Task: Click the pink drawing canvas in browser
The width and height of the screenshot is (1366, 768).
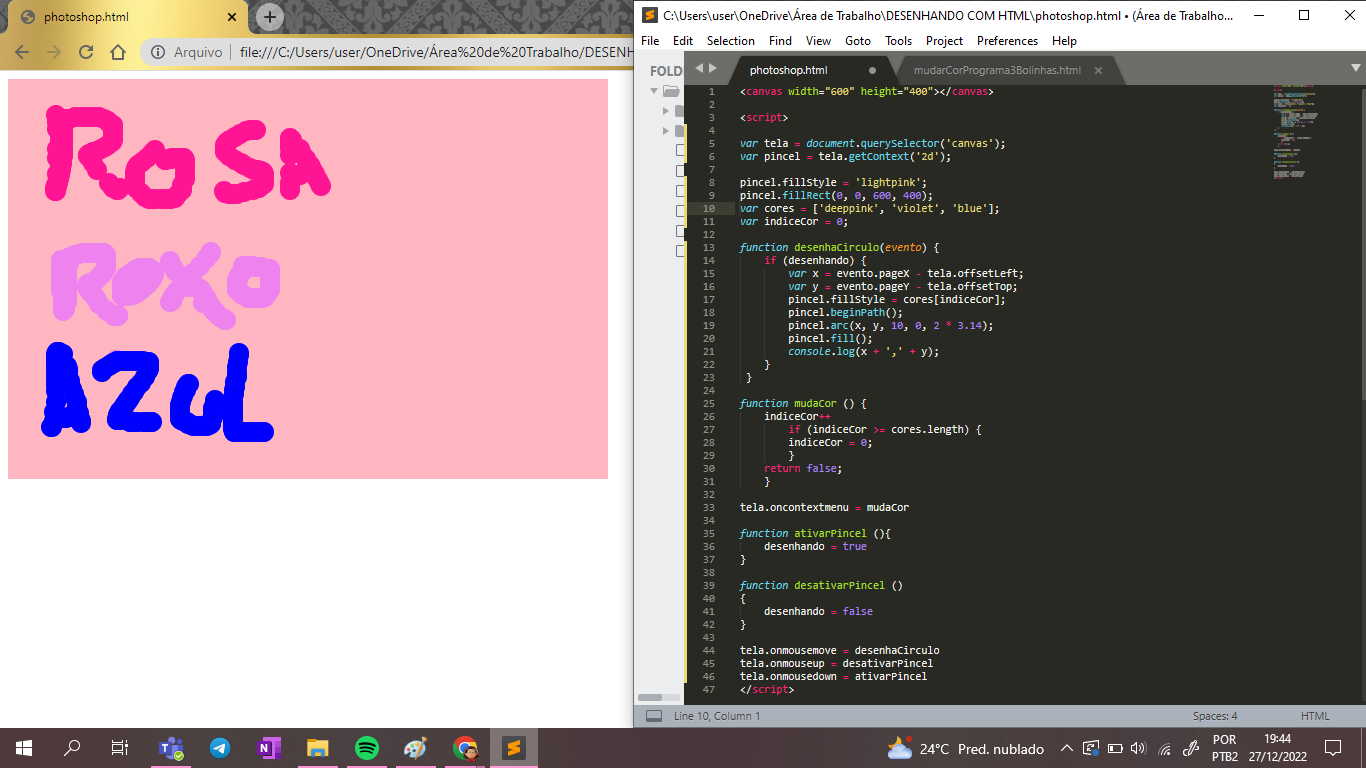Action: 308,279
